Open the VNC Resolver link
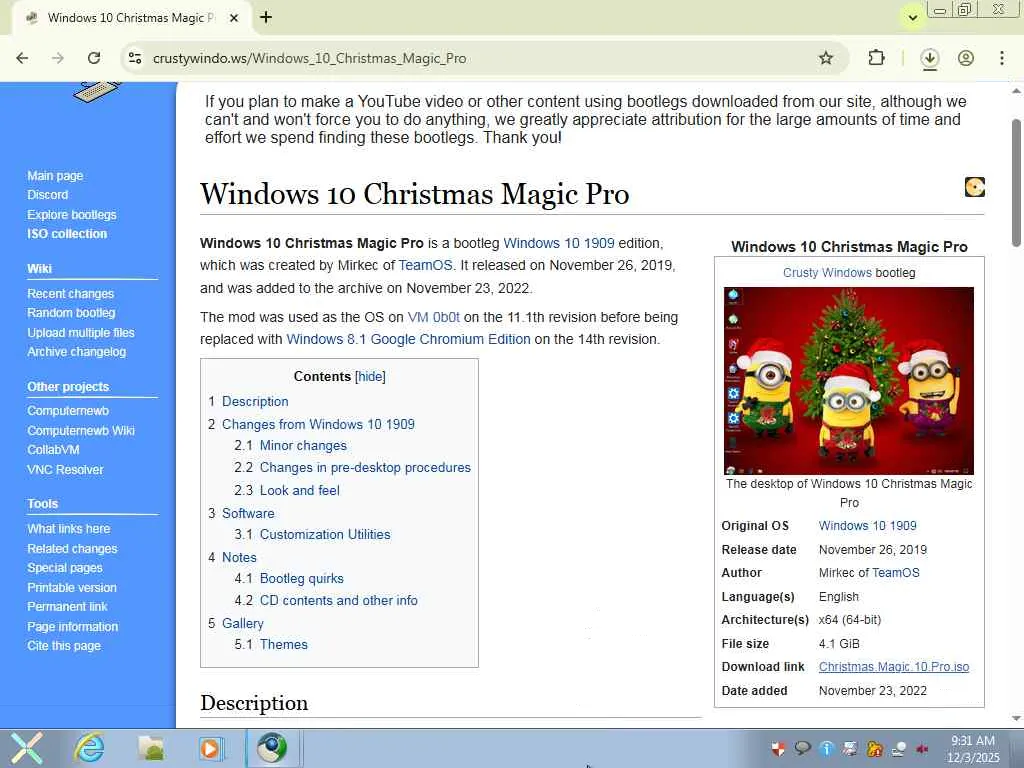This screenshot has width=1024, height=768. tap(65, 470)
